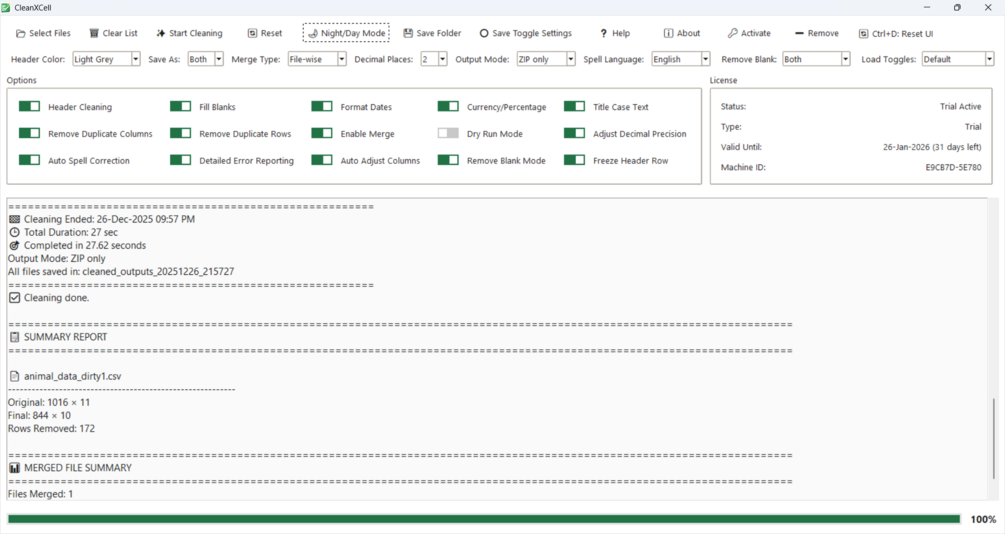Click the file icon beside animal_data_dirty1.csv
This screenshot has width=1005, height=534.
14,376
